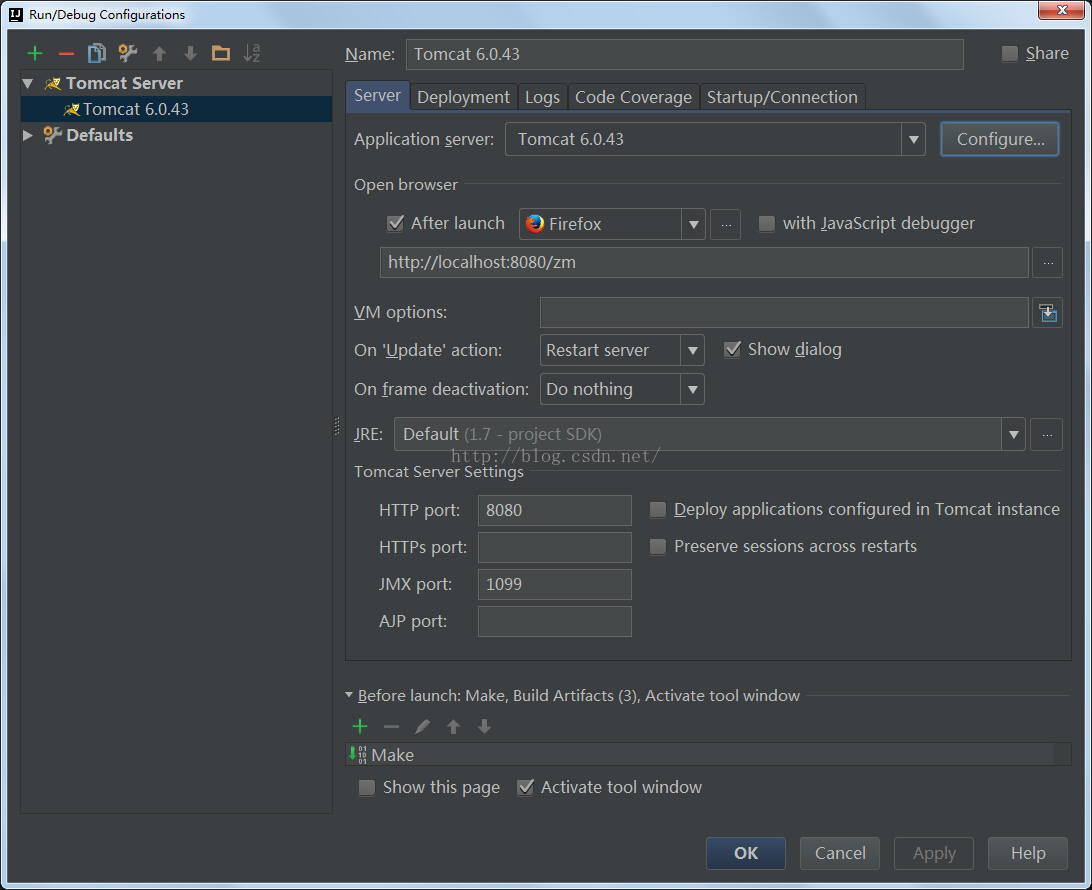Collapse the Tomcat Server tree node

click(x=28, y=84)
